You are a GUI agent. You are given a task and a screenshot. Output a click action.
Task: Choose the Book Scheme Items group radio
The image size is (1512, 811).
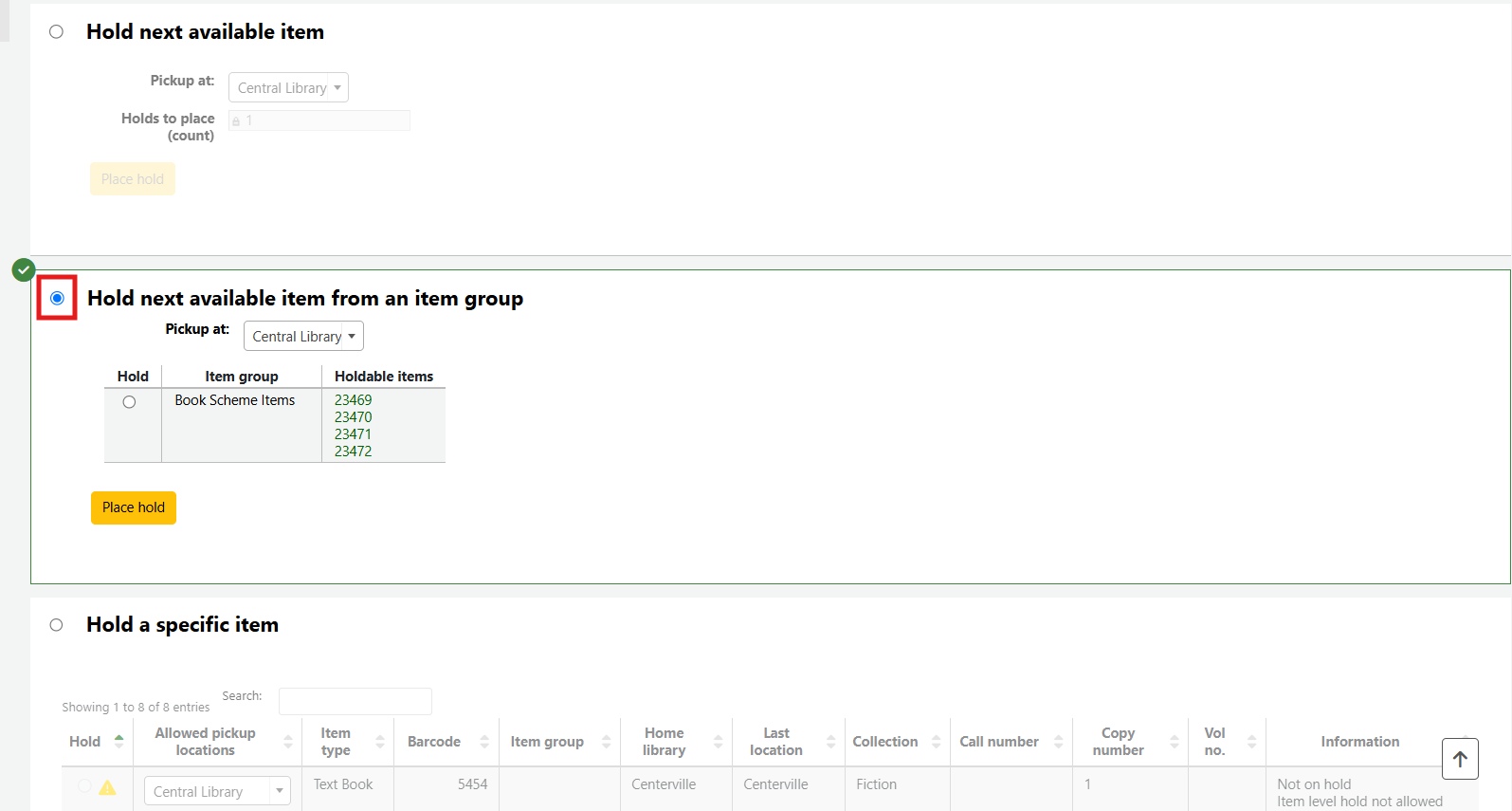[x=129, y=402]
